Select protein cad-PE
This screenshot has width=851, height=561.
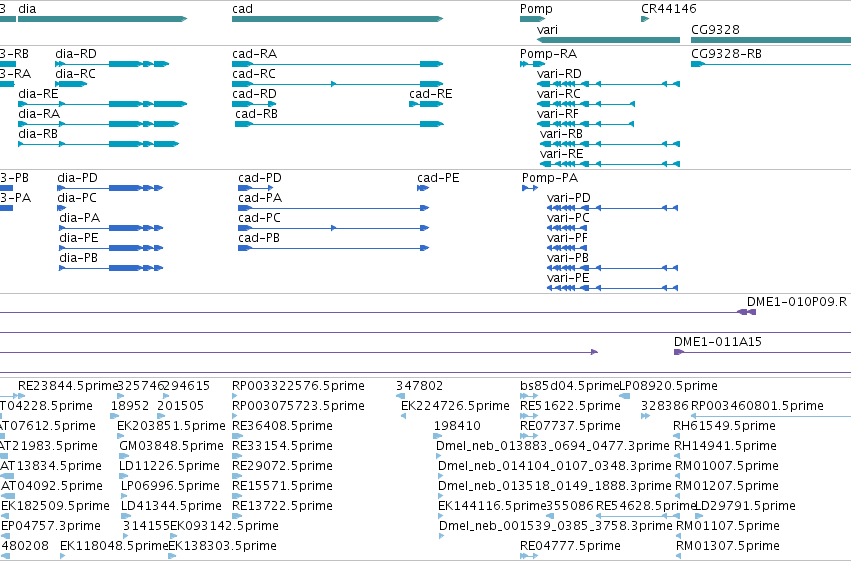click(423, 188)
